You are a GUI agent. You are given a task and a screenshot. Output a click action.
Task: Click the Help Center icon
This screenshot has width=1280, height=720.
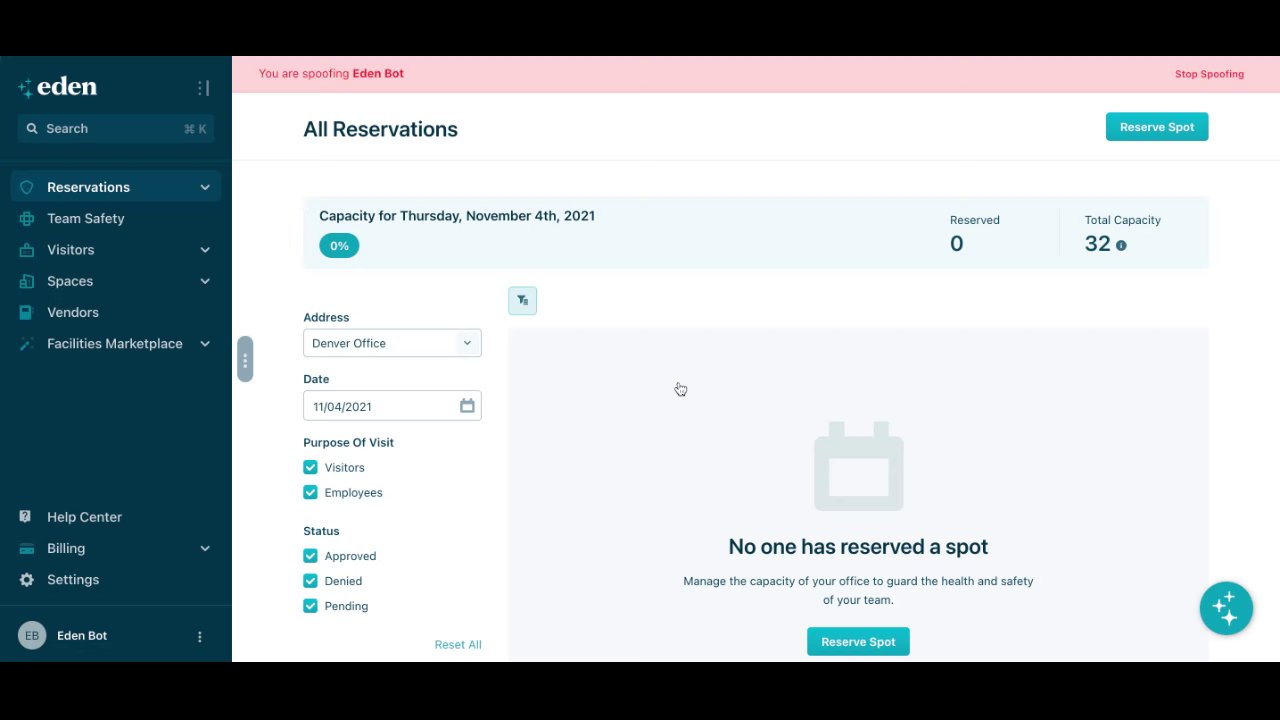coord(26,517)
